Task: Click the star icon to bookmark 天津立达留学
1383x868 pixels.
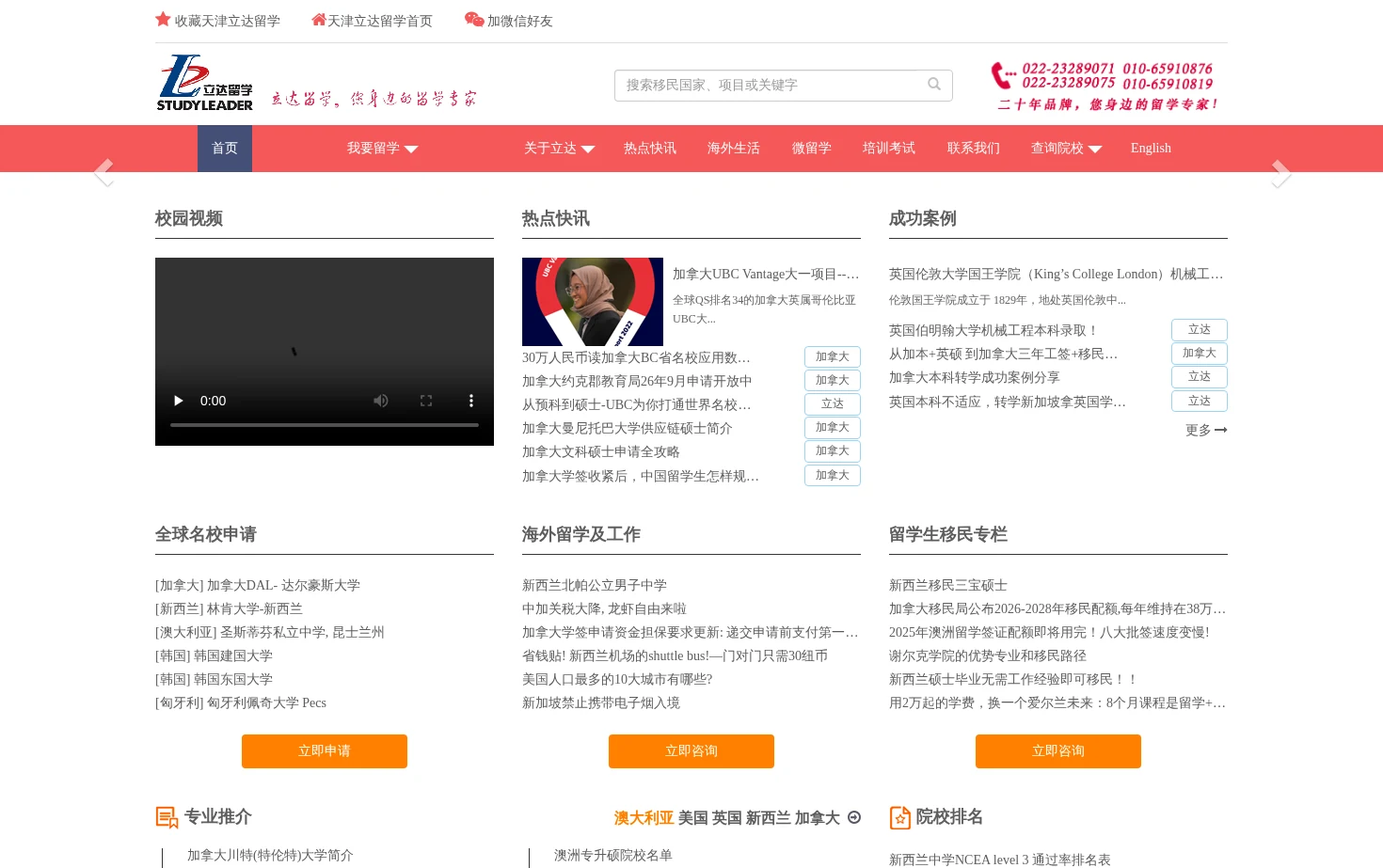Action: (x=163, y=20)
